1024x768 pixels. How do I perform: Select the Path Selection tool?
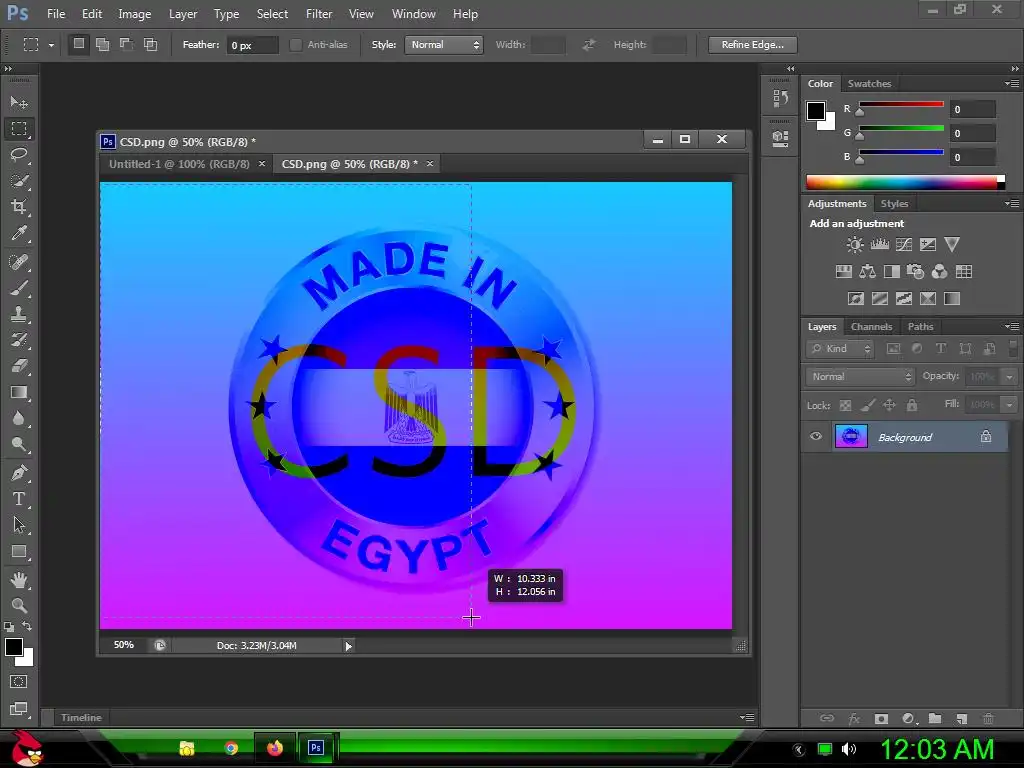19,525
